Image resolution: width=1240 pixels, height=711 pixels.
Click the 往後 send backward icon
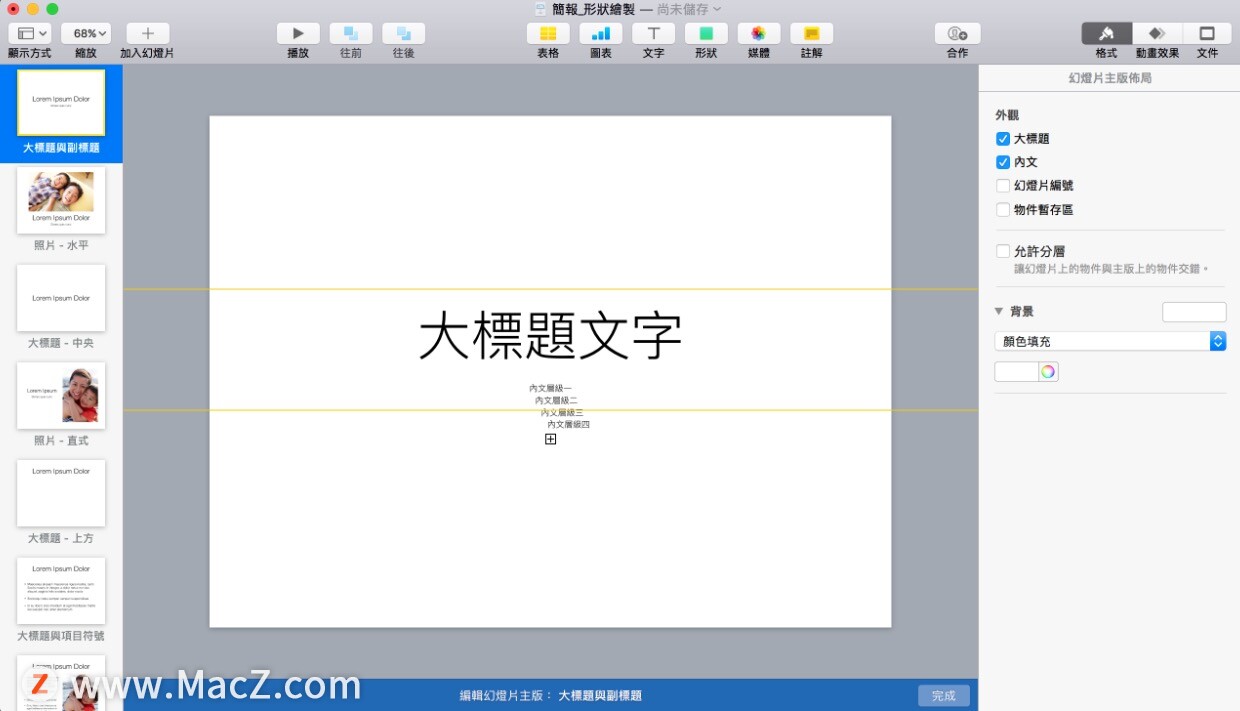pyautogui.click(x=403, y=33)
